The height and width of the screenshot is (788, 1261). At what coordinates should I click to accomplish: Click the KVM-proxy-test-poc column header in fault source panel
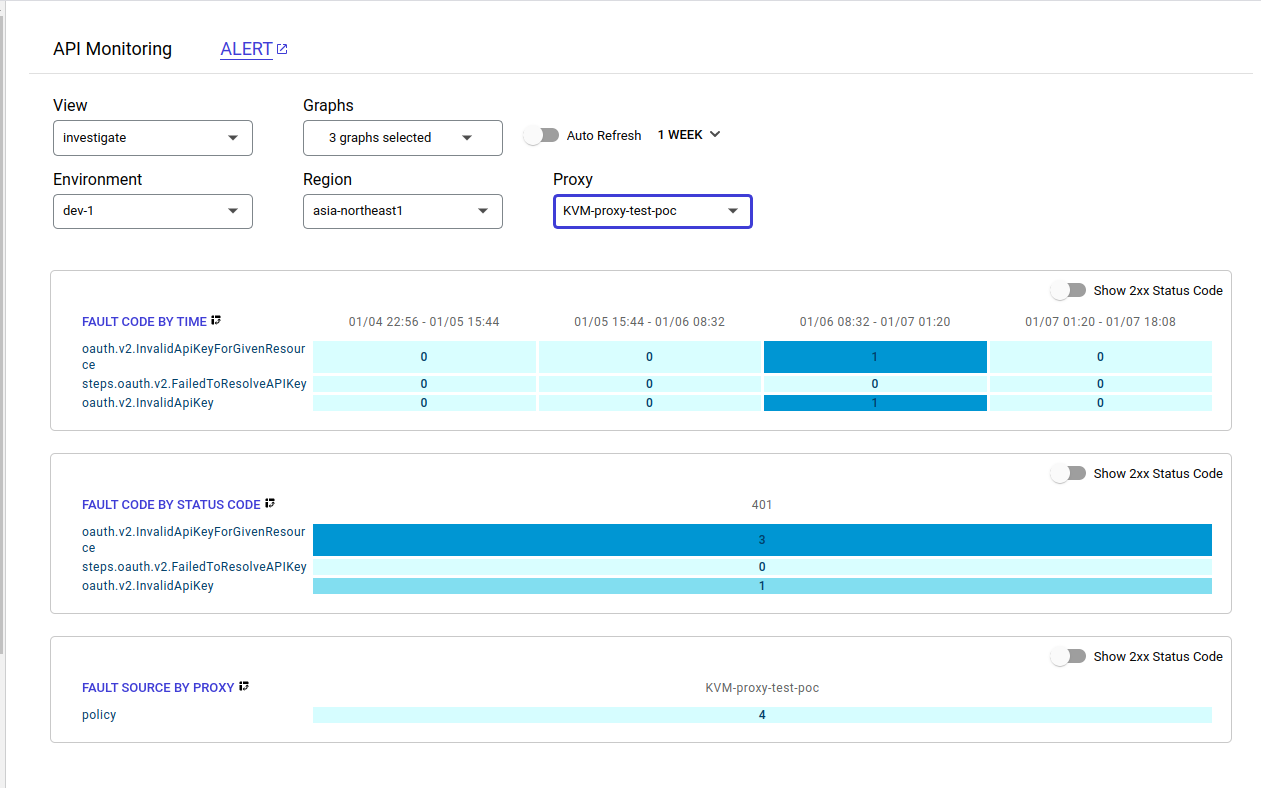[762, 688]
